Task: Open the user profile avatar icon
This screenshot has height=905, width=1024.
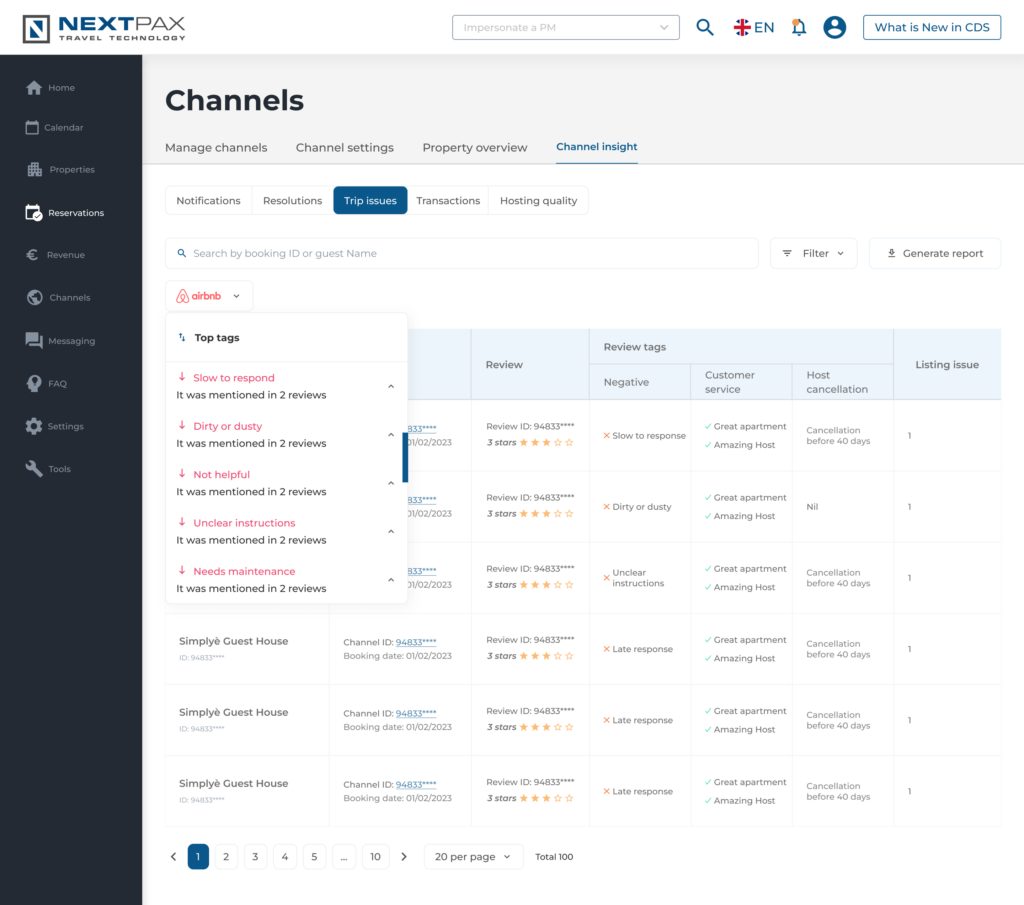Action: click(x=834, y=28)
